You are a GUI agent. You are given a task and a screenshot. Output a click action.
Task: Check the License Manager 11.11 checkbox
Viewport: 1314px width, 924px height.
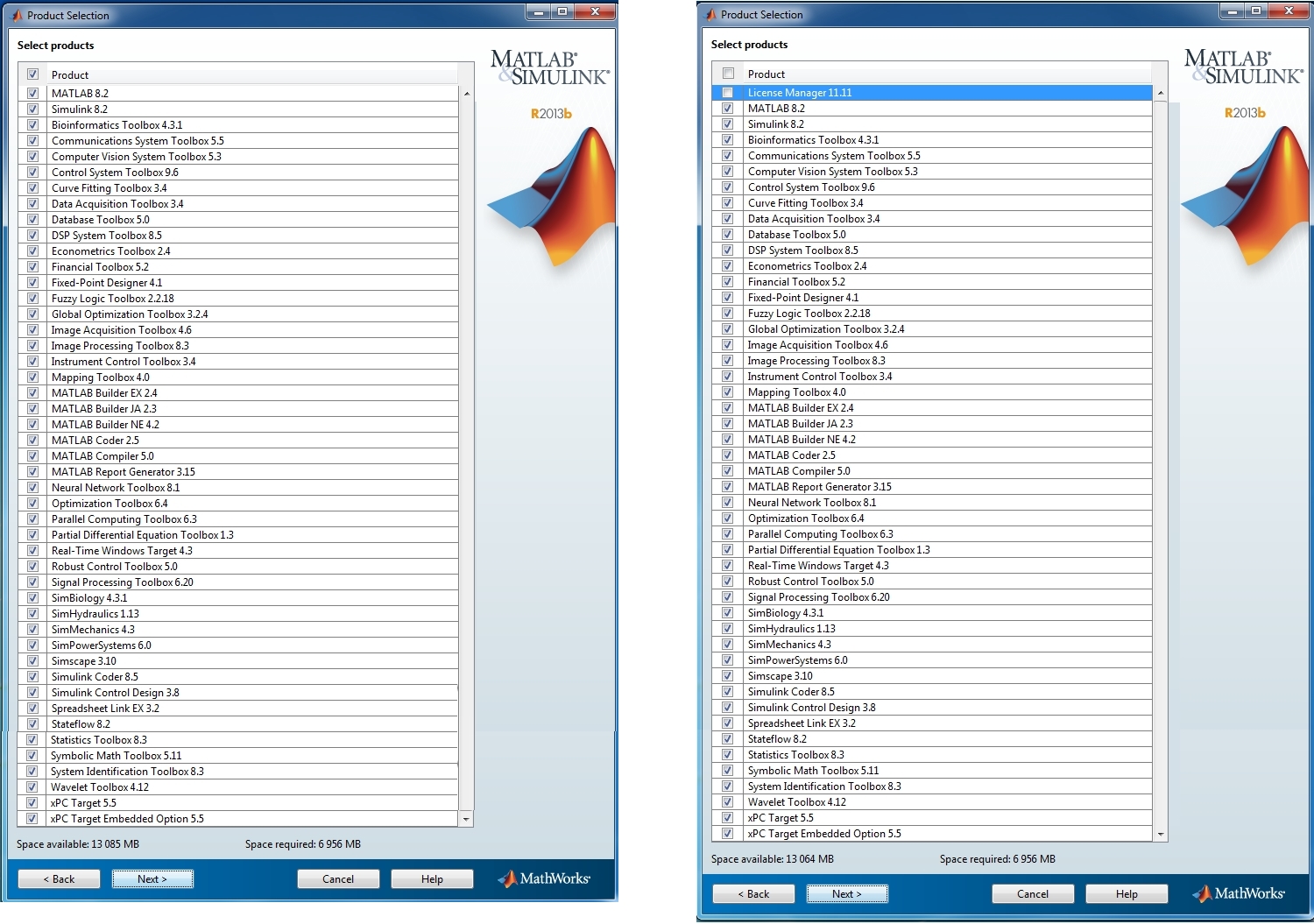(727, 93)
